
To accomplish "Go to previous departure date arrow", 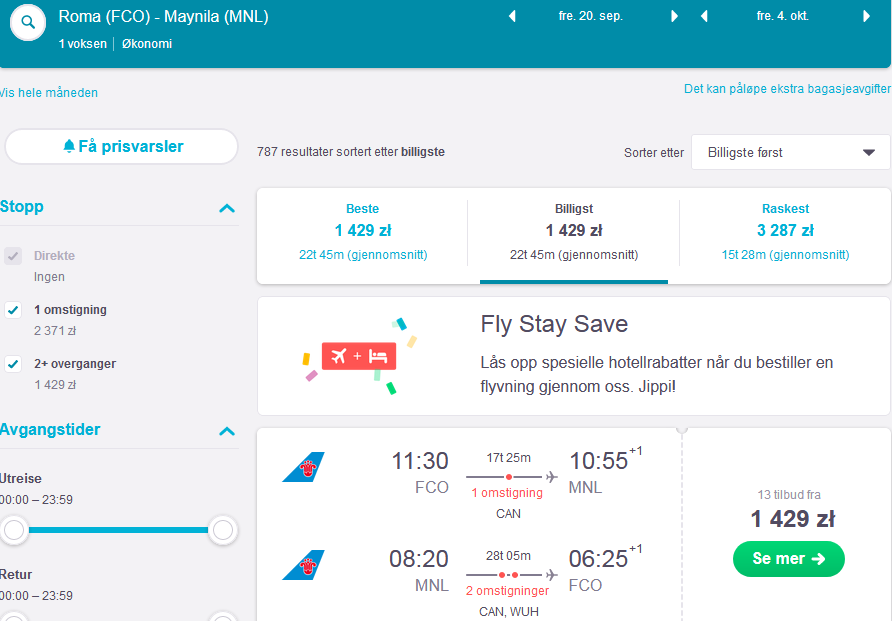I will click(512, 16).
